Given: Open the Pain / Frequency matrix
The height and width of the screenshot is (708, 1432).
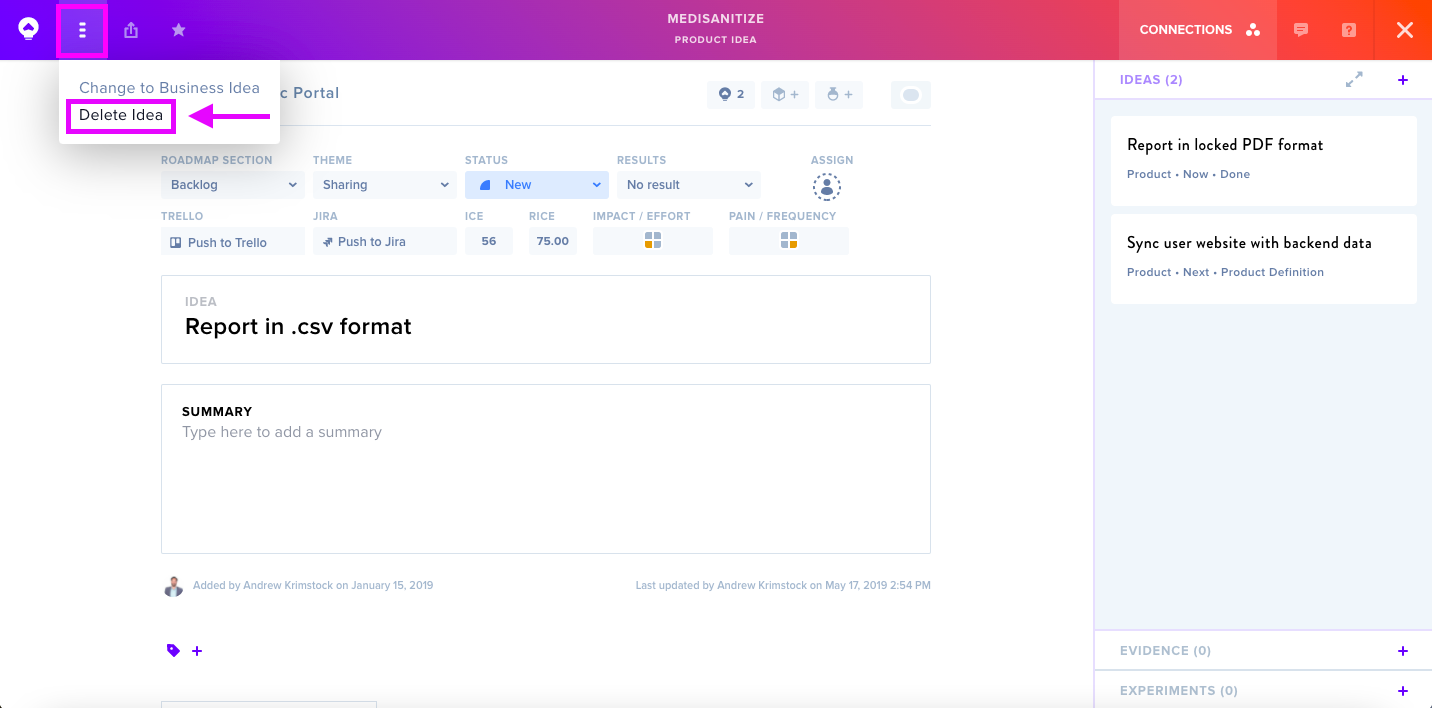Looking at the screenshot, I should point(789,240).
